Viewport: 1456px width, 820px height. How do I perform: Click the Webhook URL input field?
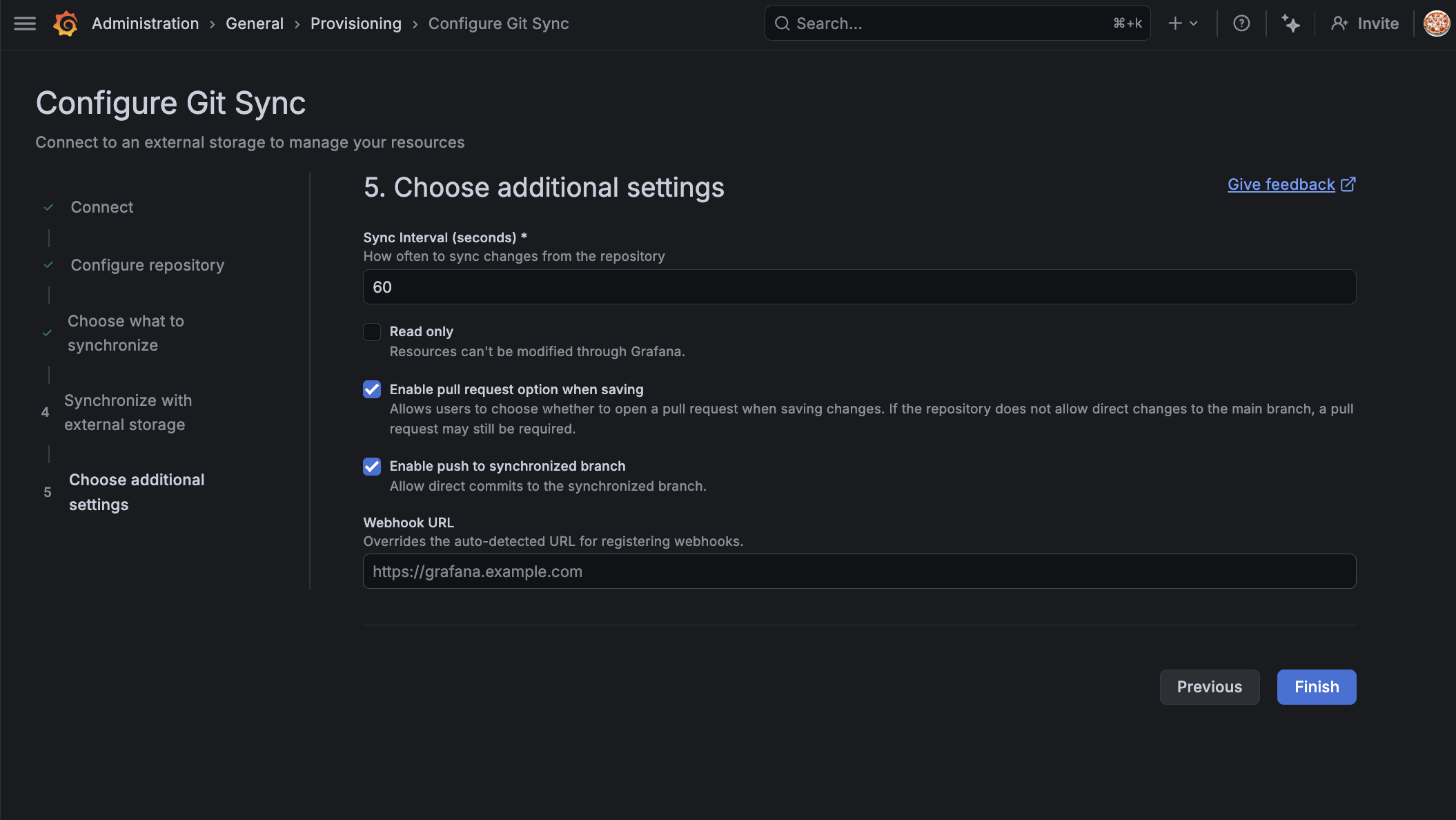tap(859, 572)
